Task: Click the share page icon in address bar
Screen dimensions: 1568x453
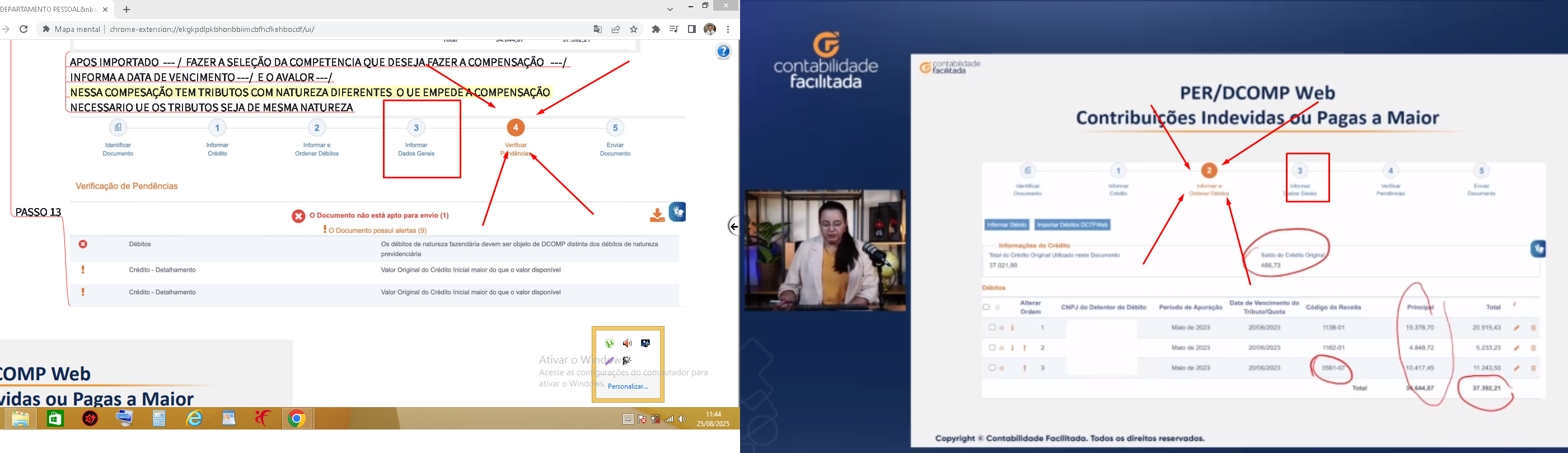Action: pyautogui.click(x=616, y=29)
